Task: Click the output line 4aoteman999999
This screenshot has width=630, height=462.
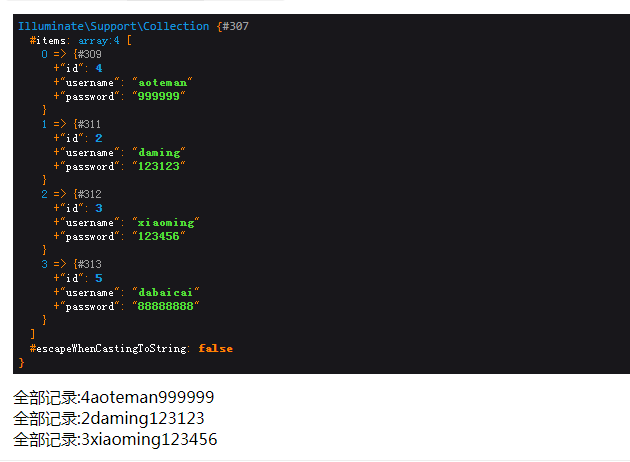Action: click(113, 397)
